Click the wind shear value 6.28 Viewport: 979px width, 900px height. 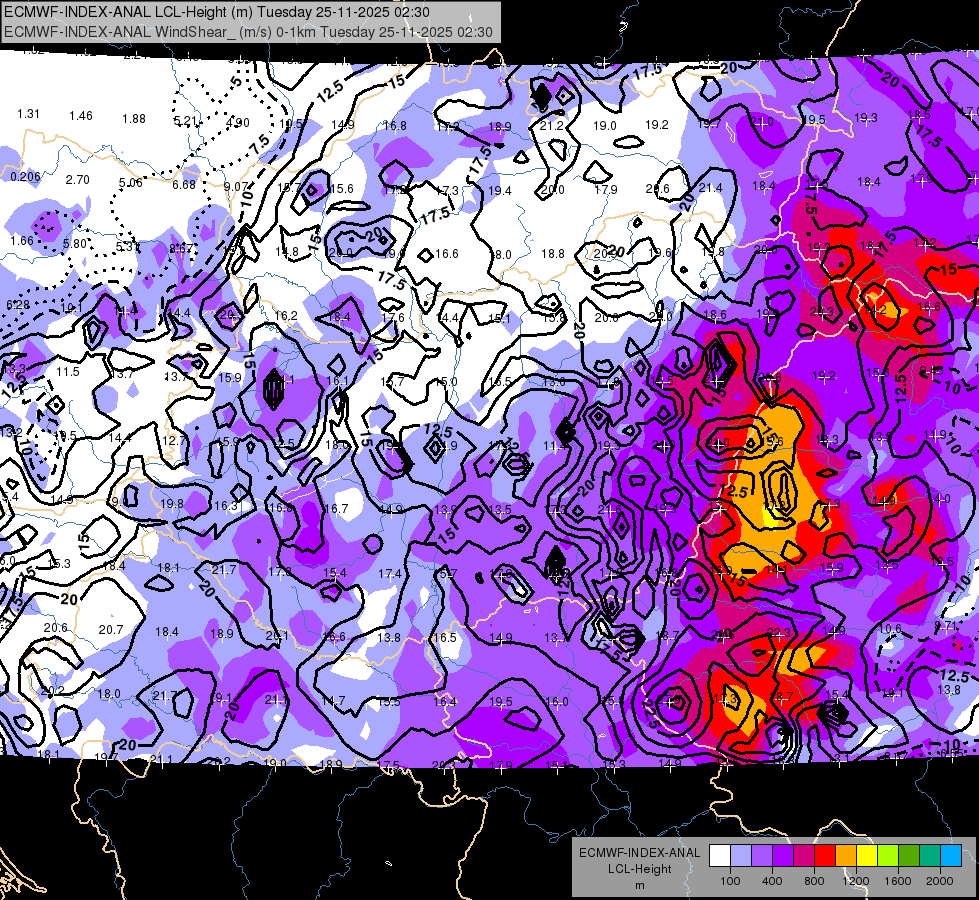point(17,305)
